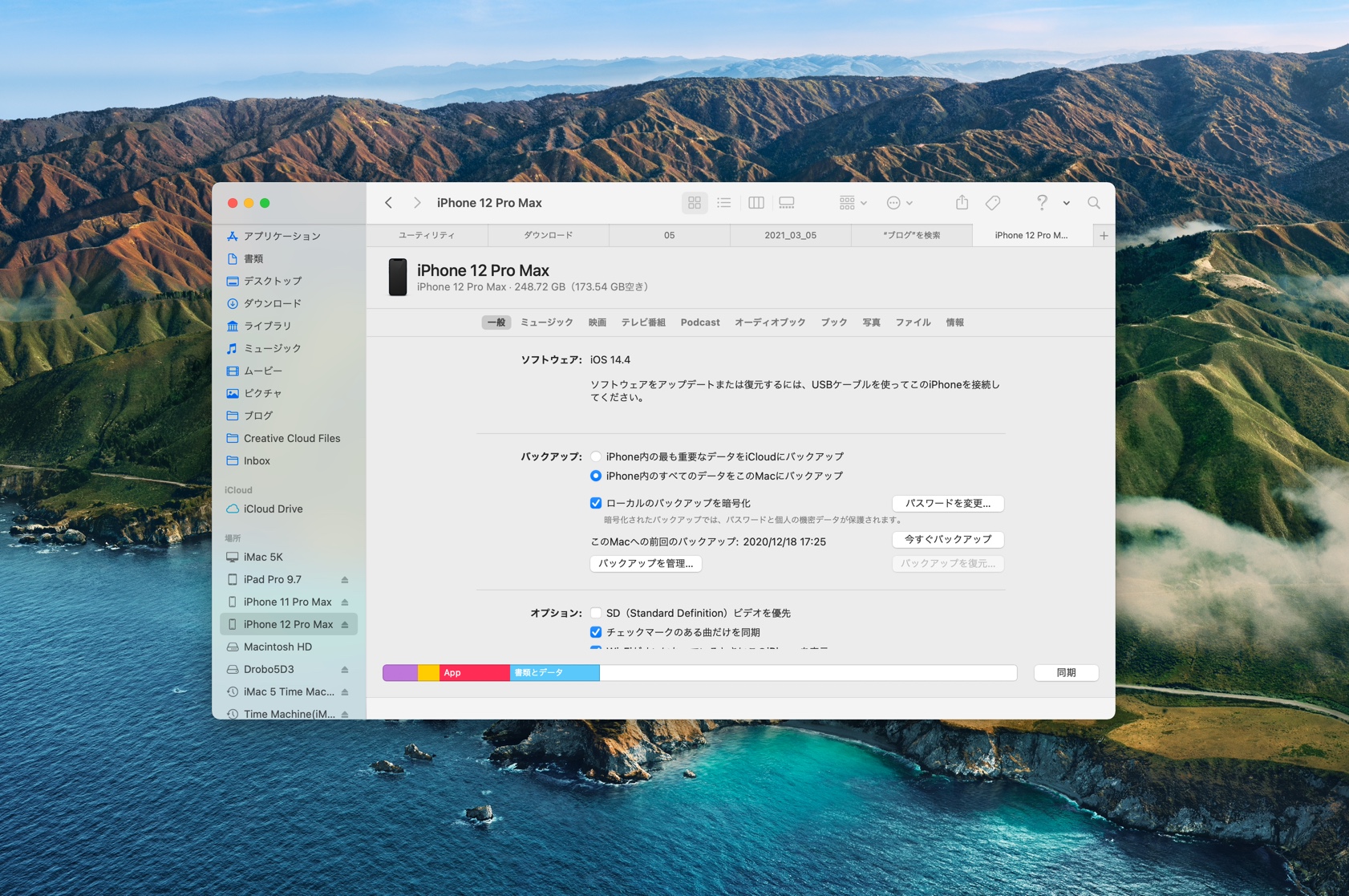This screenshot has height=896, width=1349.
Task: Select iCloud backup radio option
Action: (596, 456)
